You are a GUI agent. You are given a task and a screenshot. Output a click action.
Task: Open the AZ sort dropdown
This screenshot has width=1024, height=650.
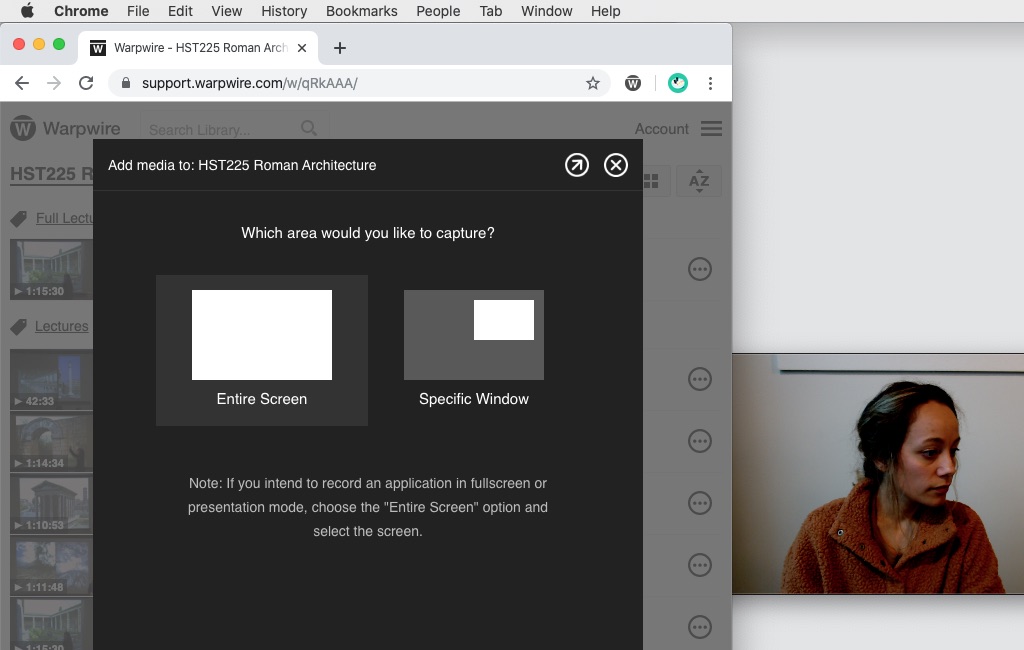pos(699,181)
